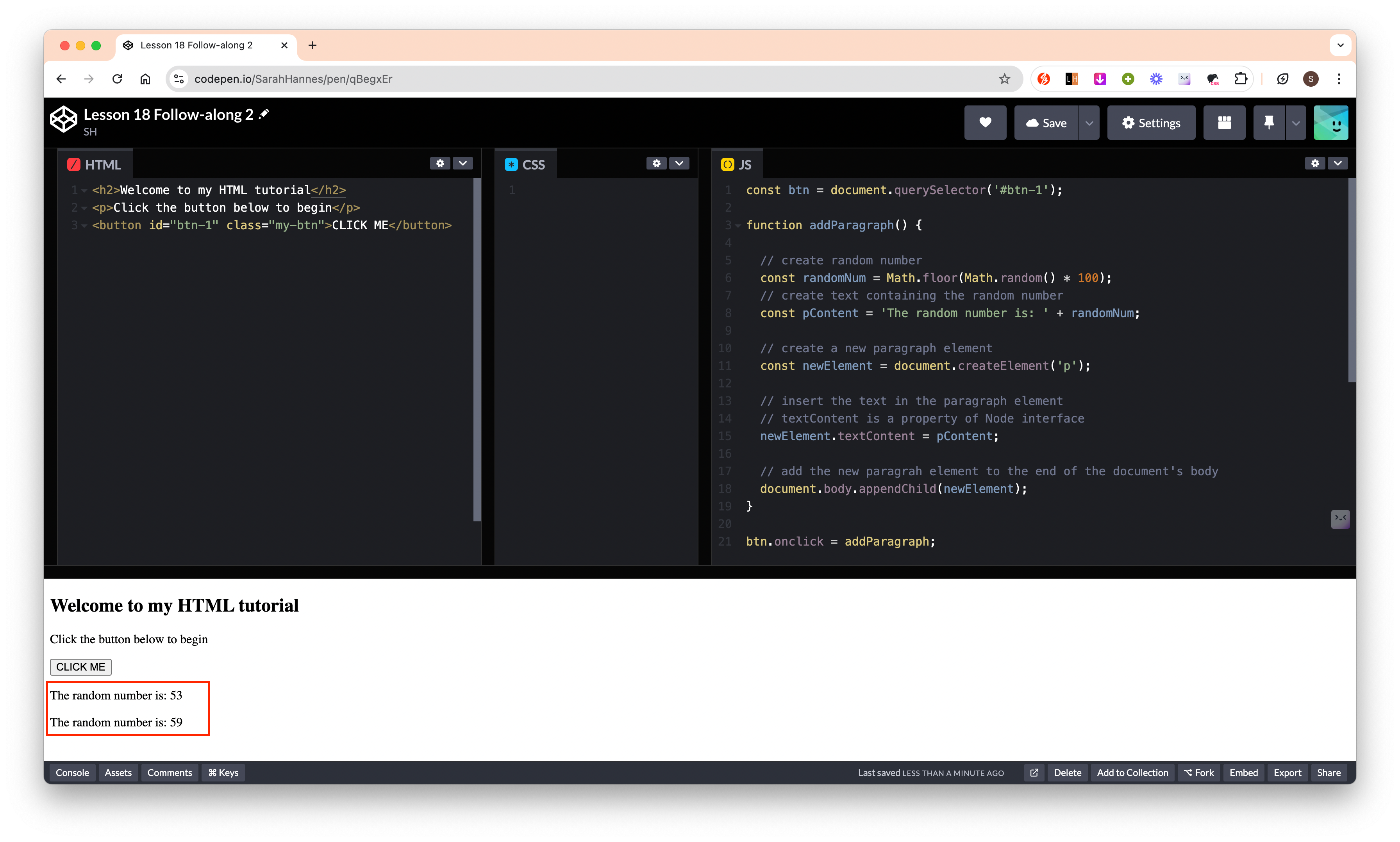Select 'The random number is: 53' text

click(116, 696)
